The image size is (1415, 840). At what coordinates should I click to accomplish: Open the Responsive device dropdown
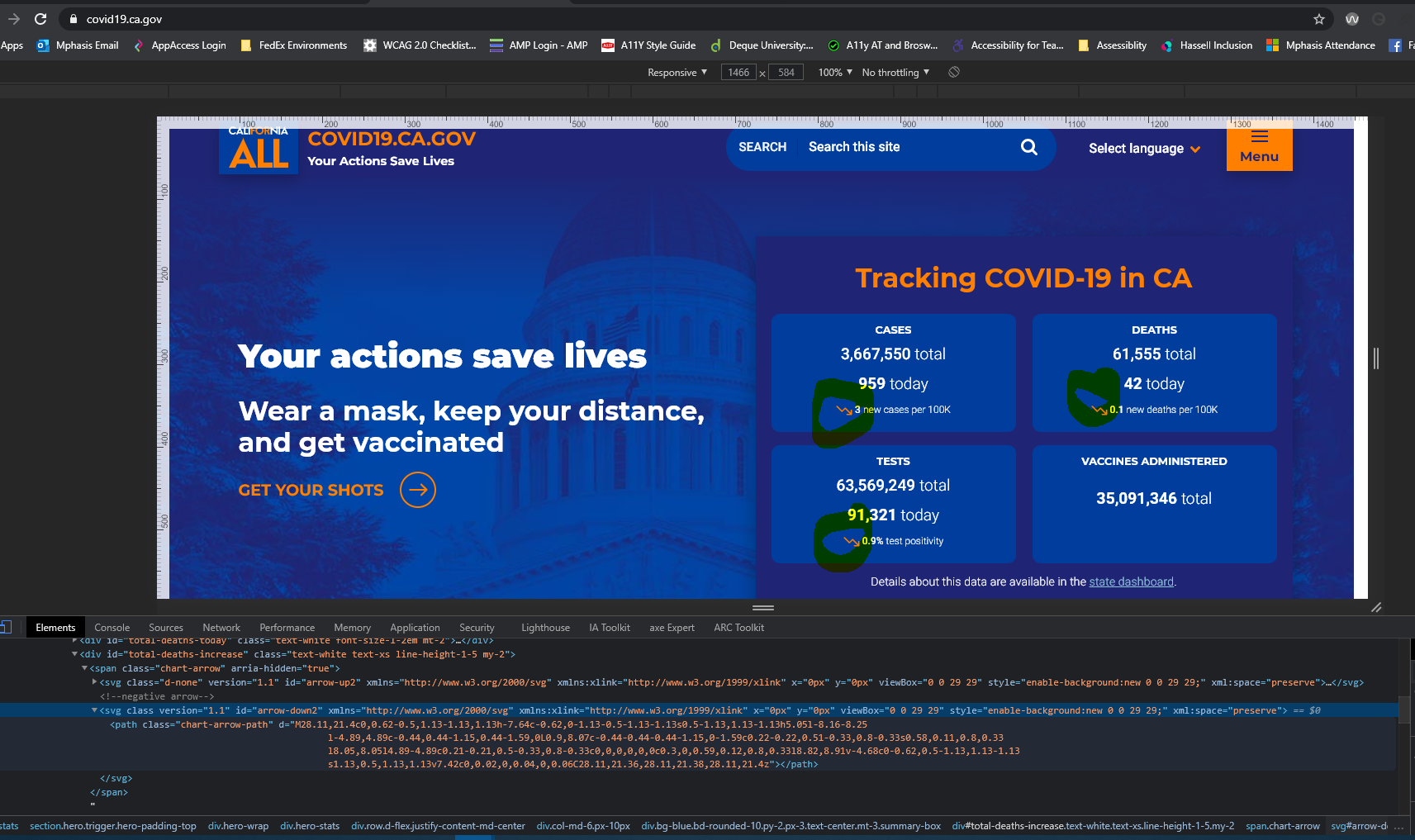(x=677, y=73)
